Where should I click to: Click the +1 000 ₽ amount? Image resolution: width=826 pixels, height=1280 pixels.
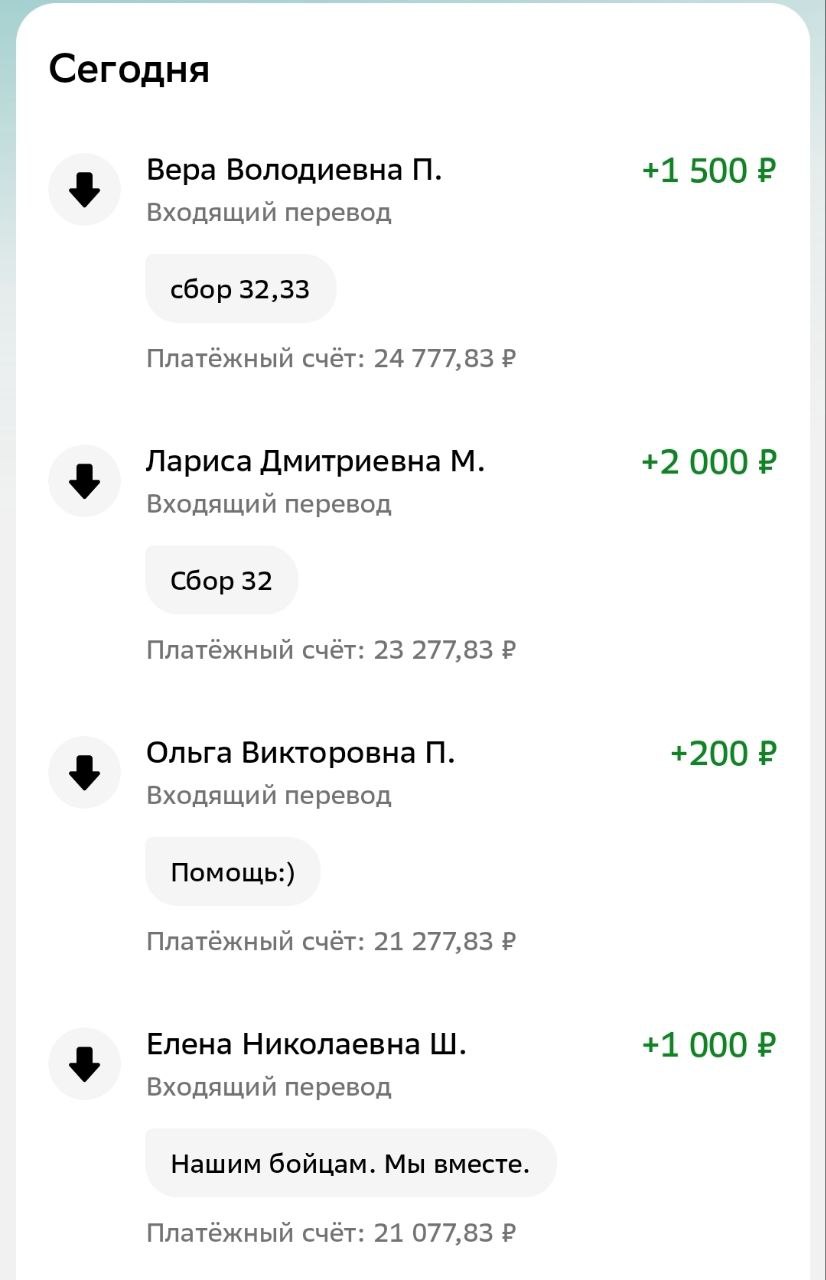[708, 1045]
